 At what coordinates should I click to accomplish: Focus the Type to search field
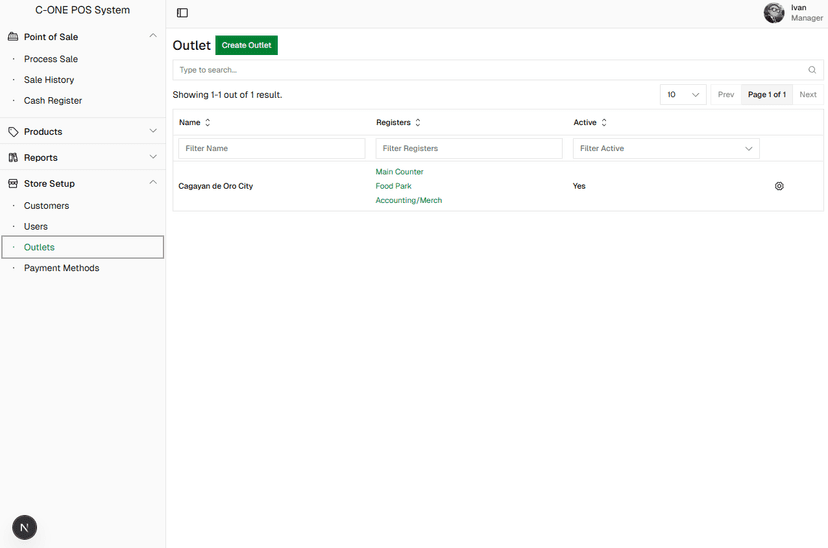(x=498, y=70)
